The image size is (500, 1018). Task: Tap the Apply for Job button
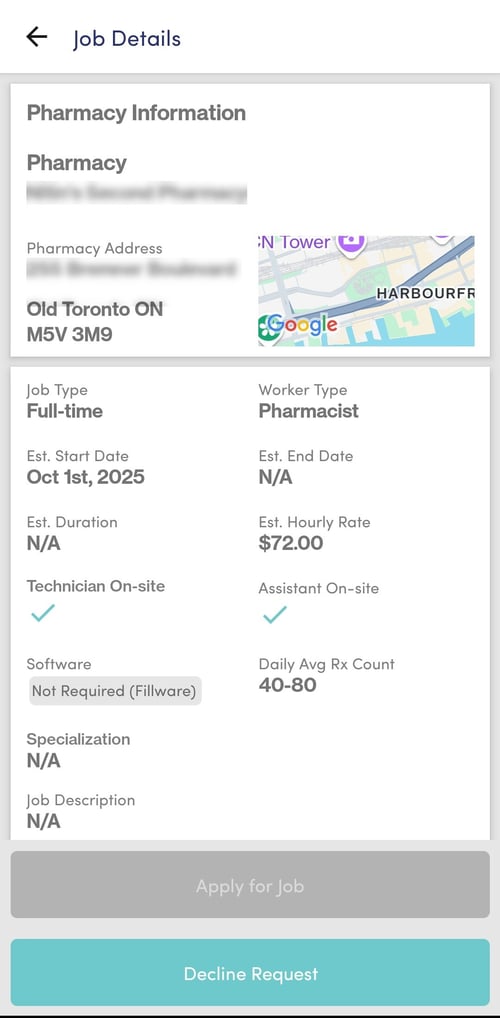[x=250, y=885]
